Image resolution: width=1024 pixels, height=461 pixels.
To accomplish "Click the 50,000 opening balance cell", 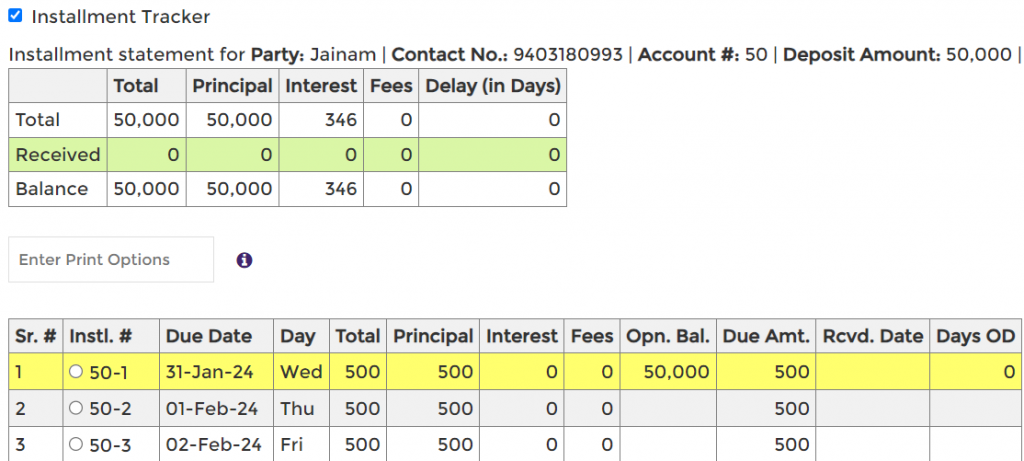I will coord(668,372).
